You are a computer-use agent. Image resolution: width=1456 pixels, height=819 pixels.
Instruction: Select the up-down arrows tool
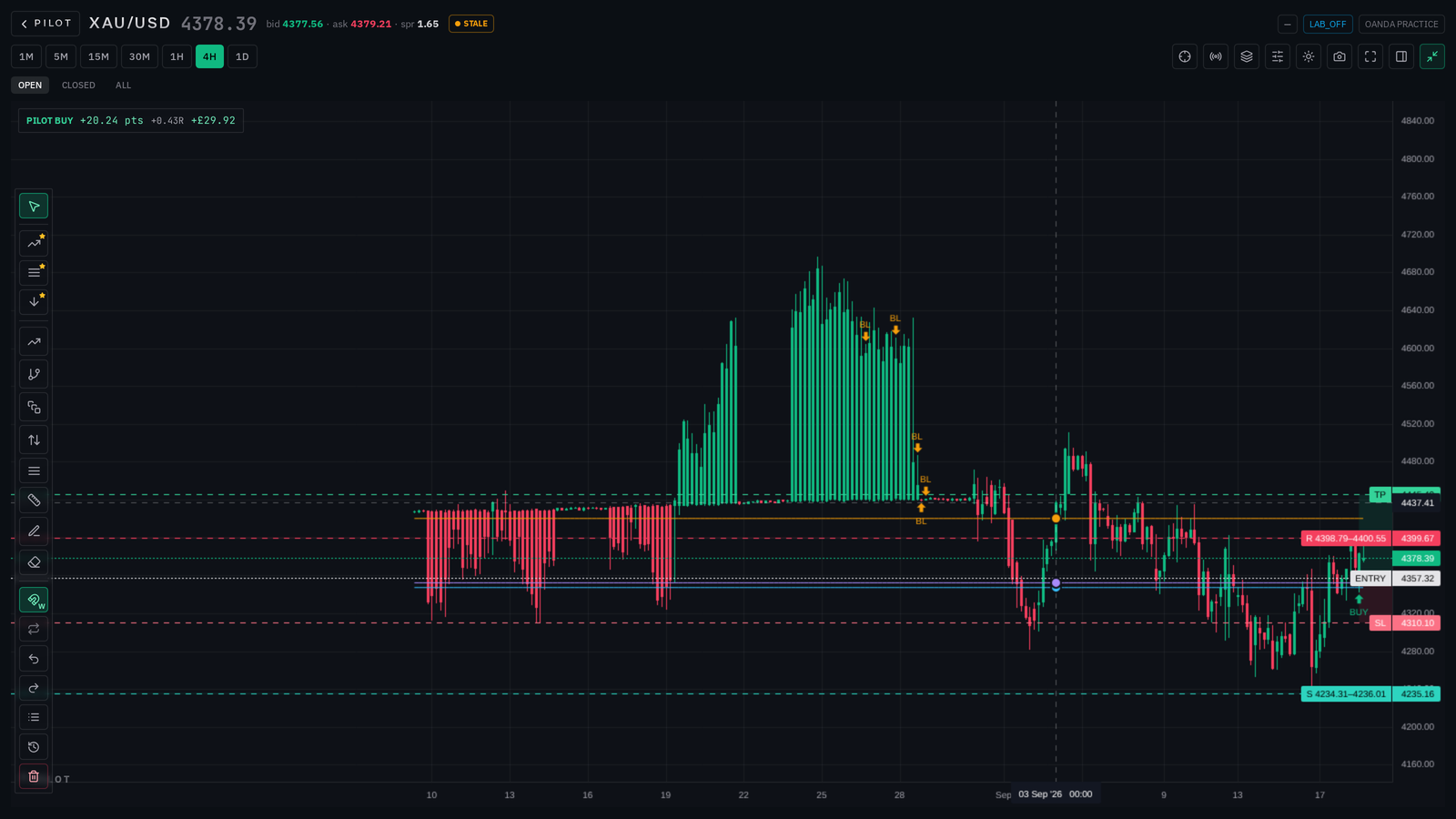click(x=34, y=440)
